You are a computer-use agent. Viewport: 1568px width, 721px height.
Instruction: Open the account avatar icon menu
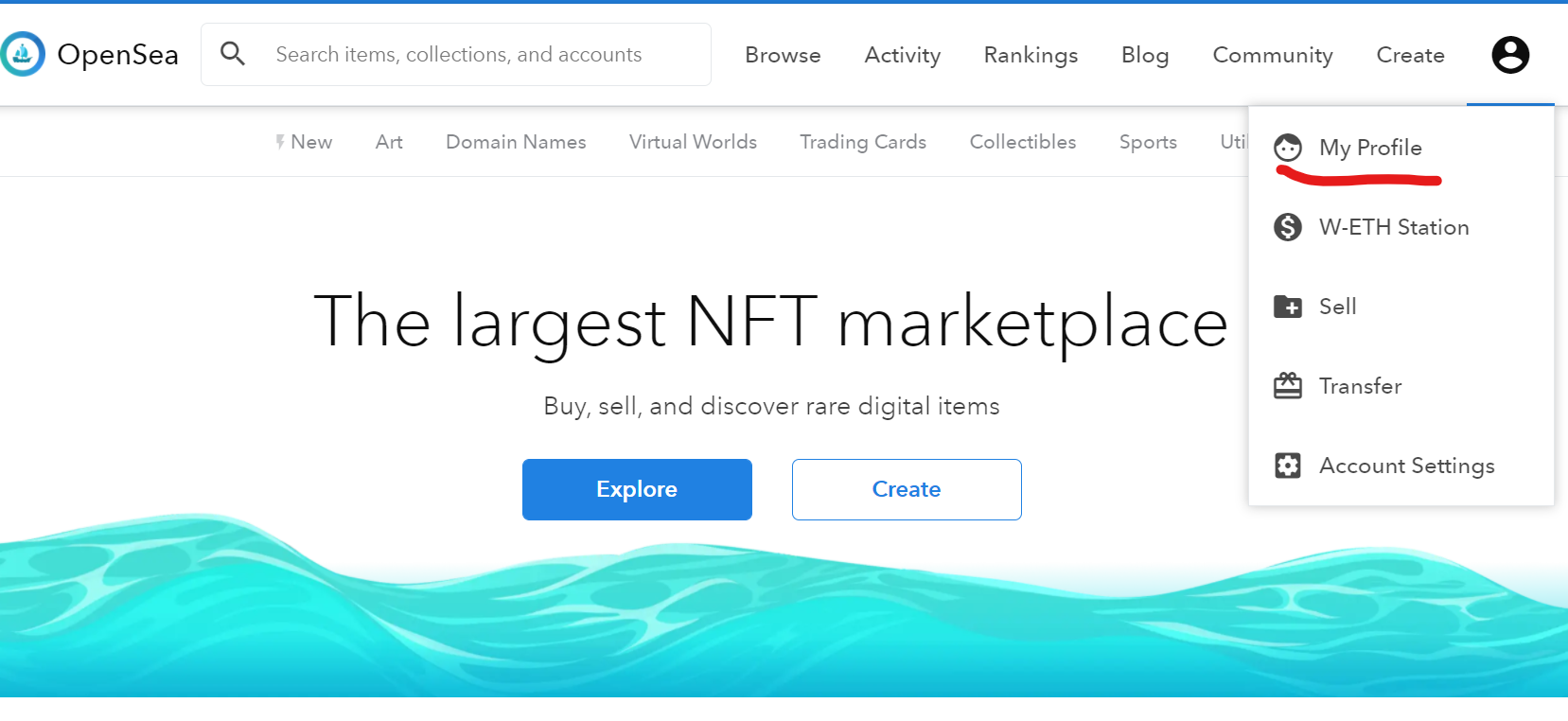coord(1510,55)
